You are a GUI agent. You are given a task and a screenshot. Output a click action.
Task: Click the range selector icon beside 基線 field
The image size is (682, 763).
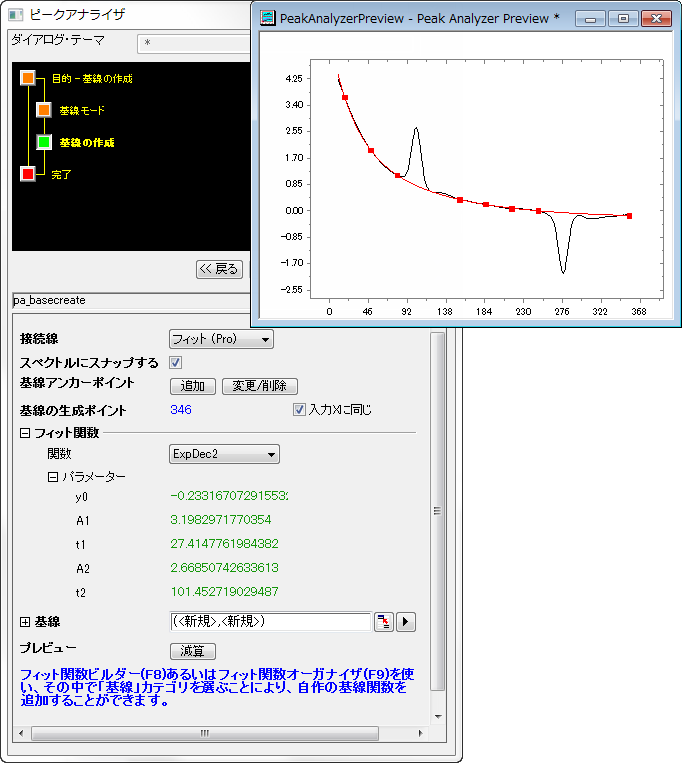pyautogui.click(x=383, y=622)
